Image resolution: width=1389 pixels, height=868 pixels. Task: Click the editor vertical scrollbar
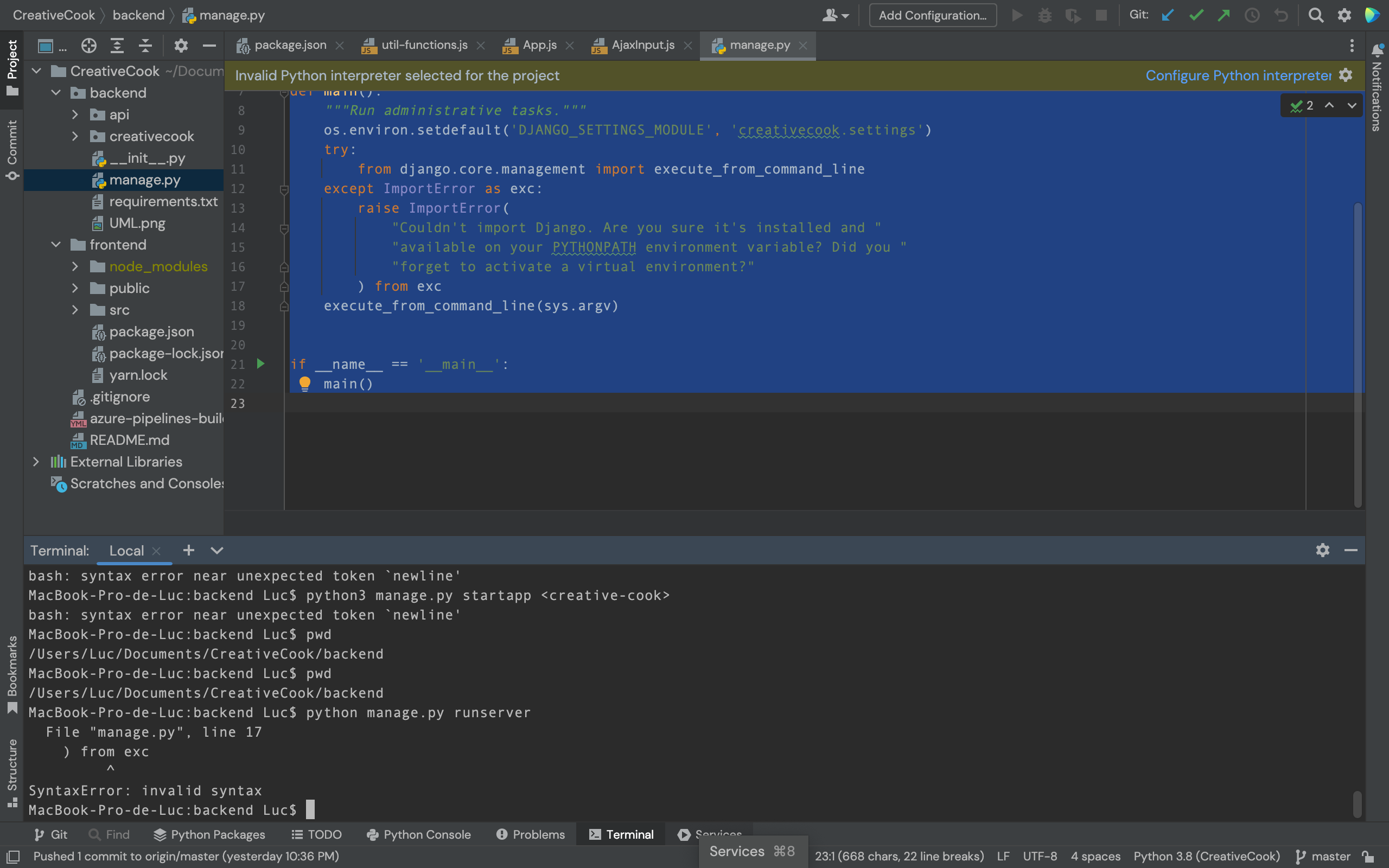(x=1358, y=354)
